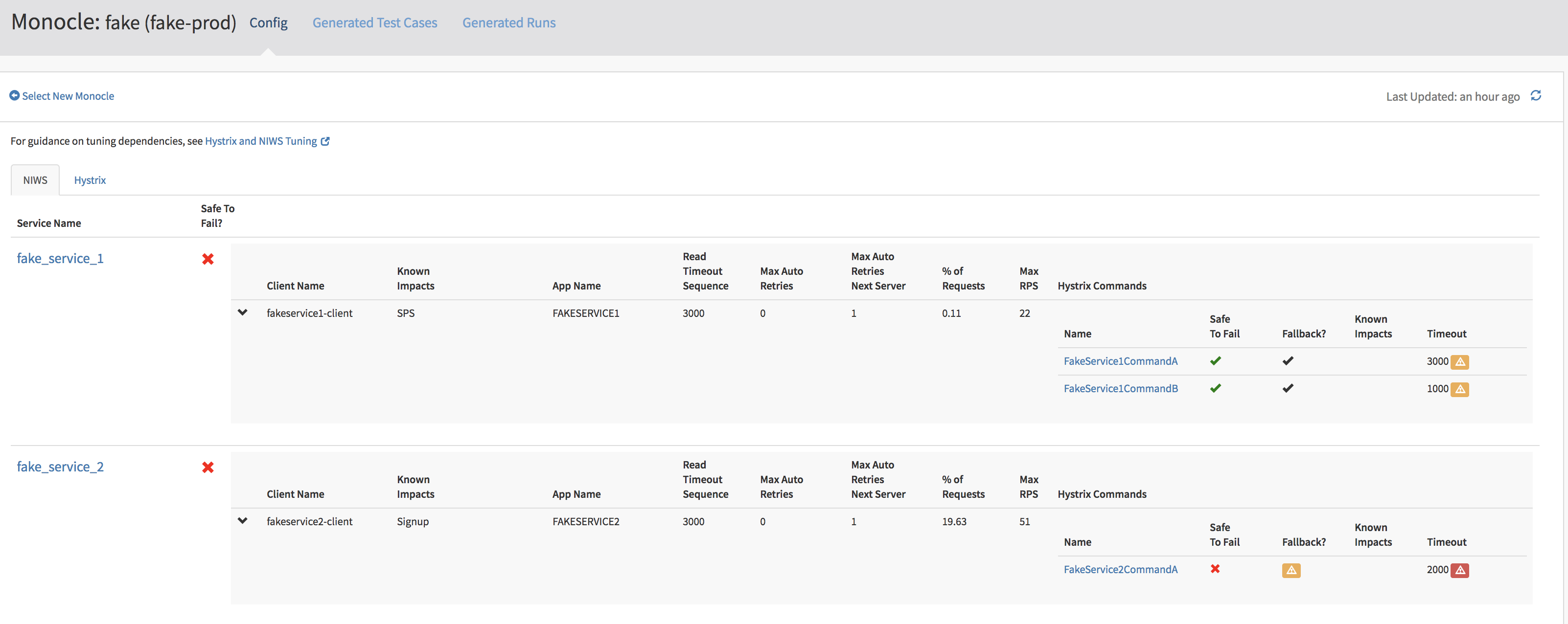
Task: Click fallback checkmark for FakeService1CommandB
Action: 1288,388
